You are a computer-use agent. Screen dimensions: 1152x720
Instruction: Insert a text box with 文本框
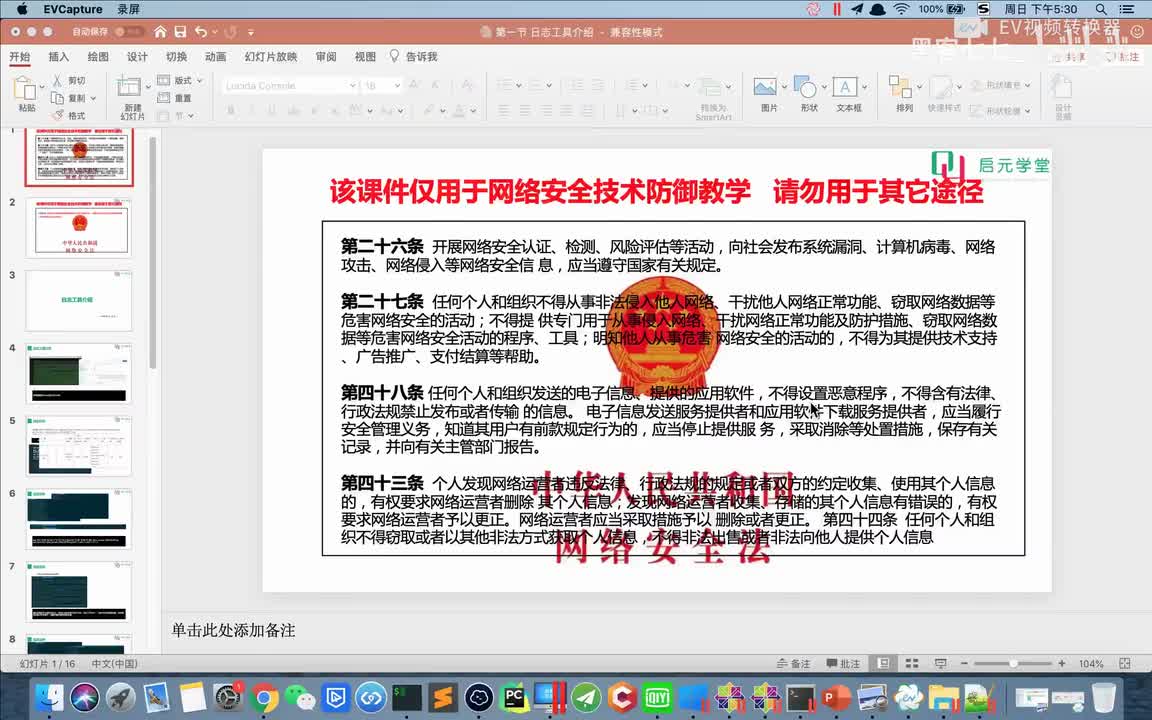click(845, 87)
